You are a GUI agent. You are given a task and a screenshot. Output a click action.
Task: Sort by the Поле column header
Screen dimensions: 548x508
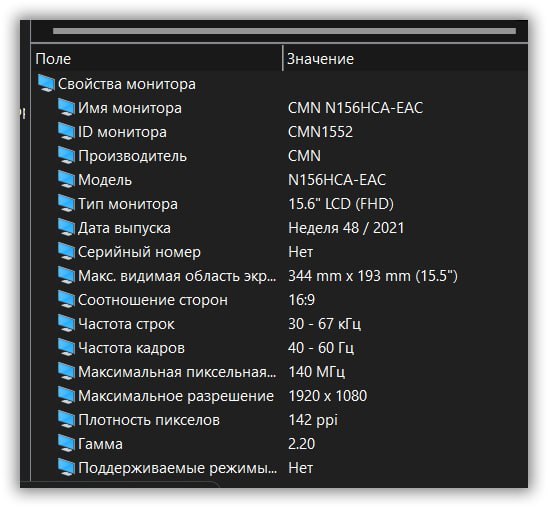(157, 58)
